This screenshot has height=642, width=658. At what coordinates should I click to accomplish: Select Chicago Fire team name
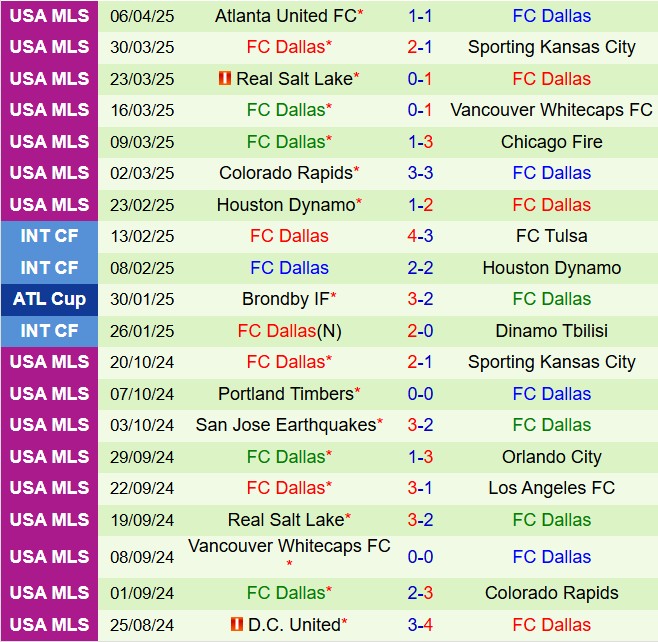coord(551,142)
